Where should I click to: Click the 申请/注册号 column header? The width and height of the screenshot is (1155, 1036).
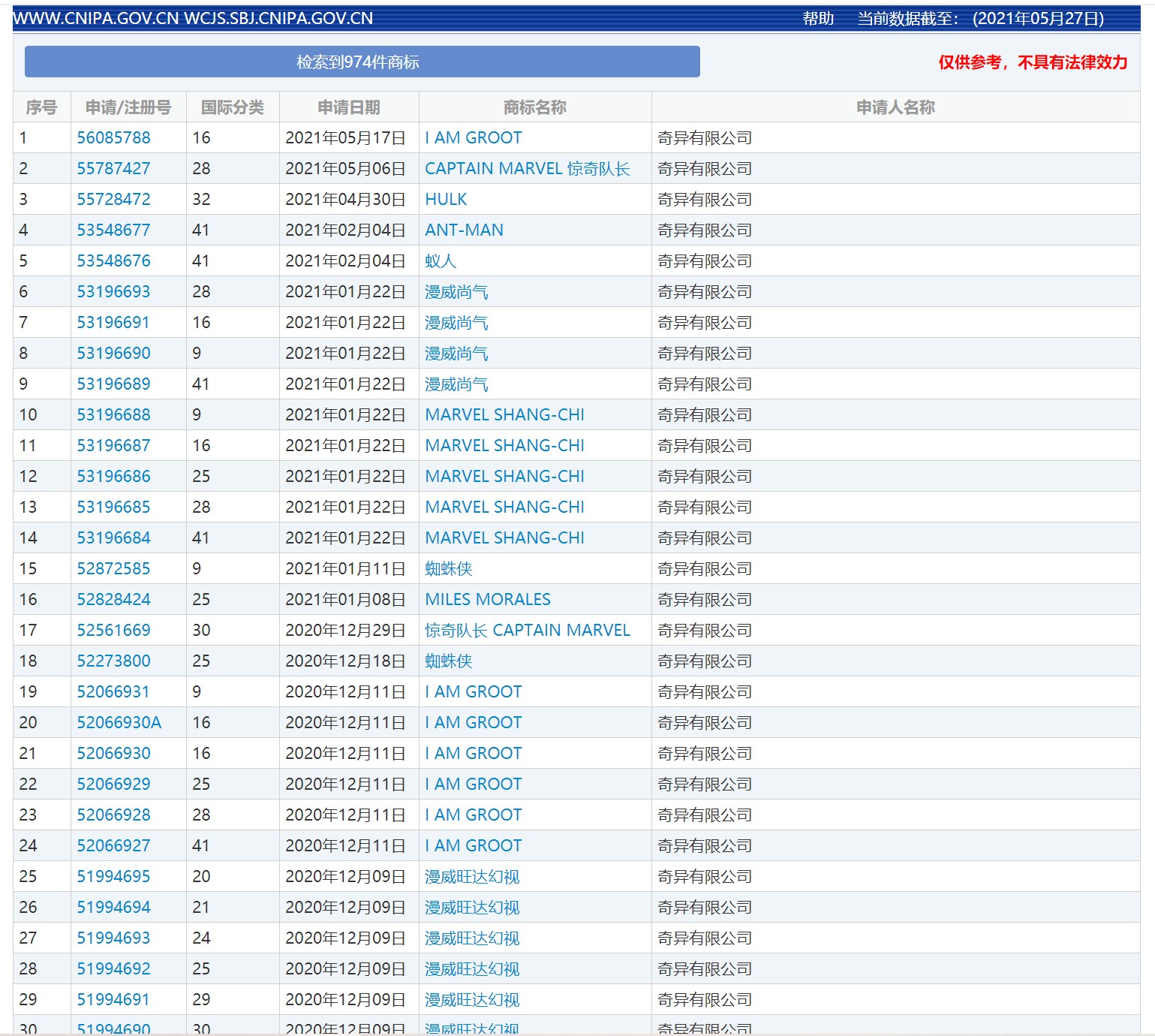tap(128, 107)
